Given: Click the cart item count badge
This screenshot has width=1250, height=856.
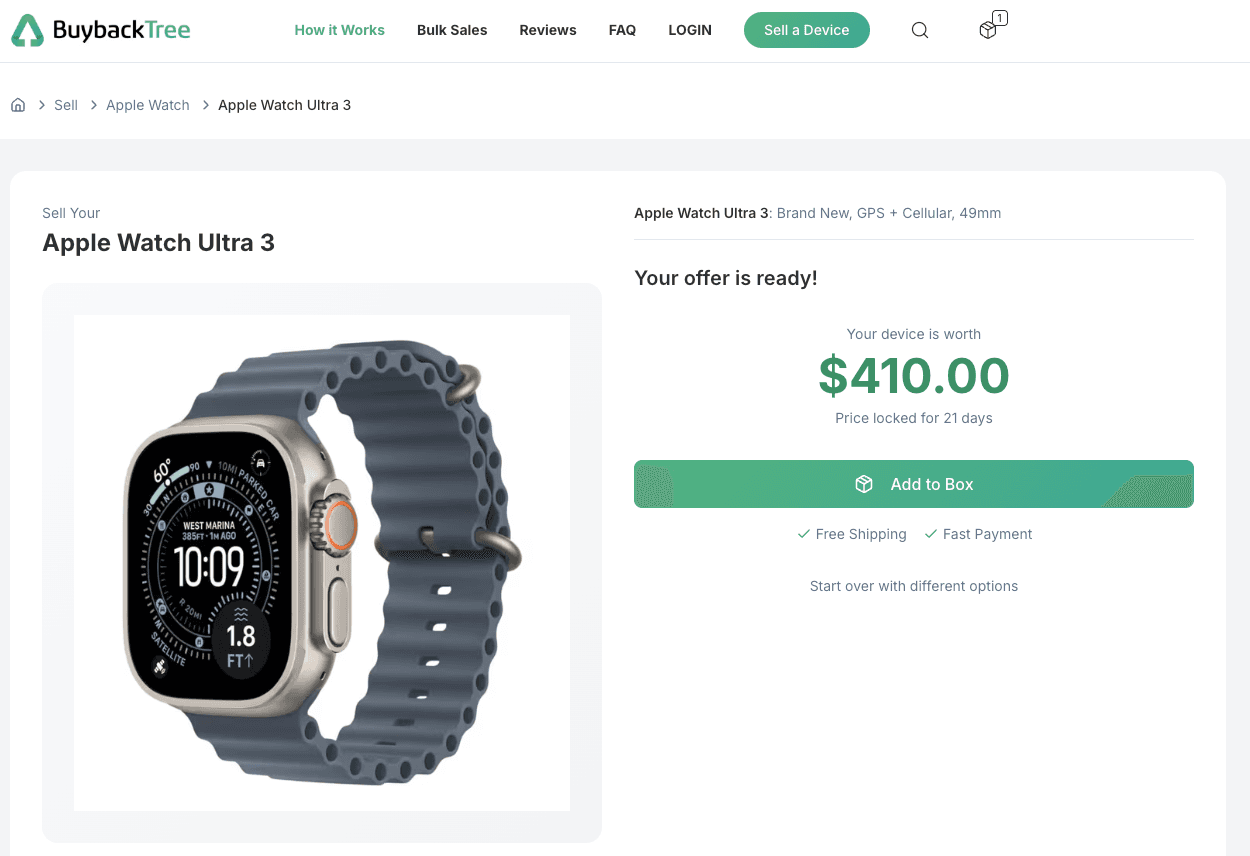Looking at the screenshot, I should coord(1000,18).
